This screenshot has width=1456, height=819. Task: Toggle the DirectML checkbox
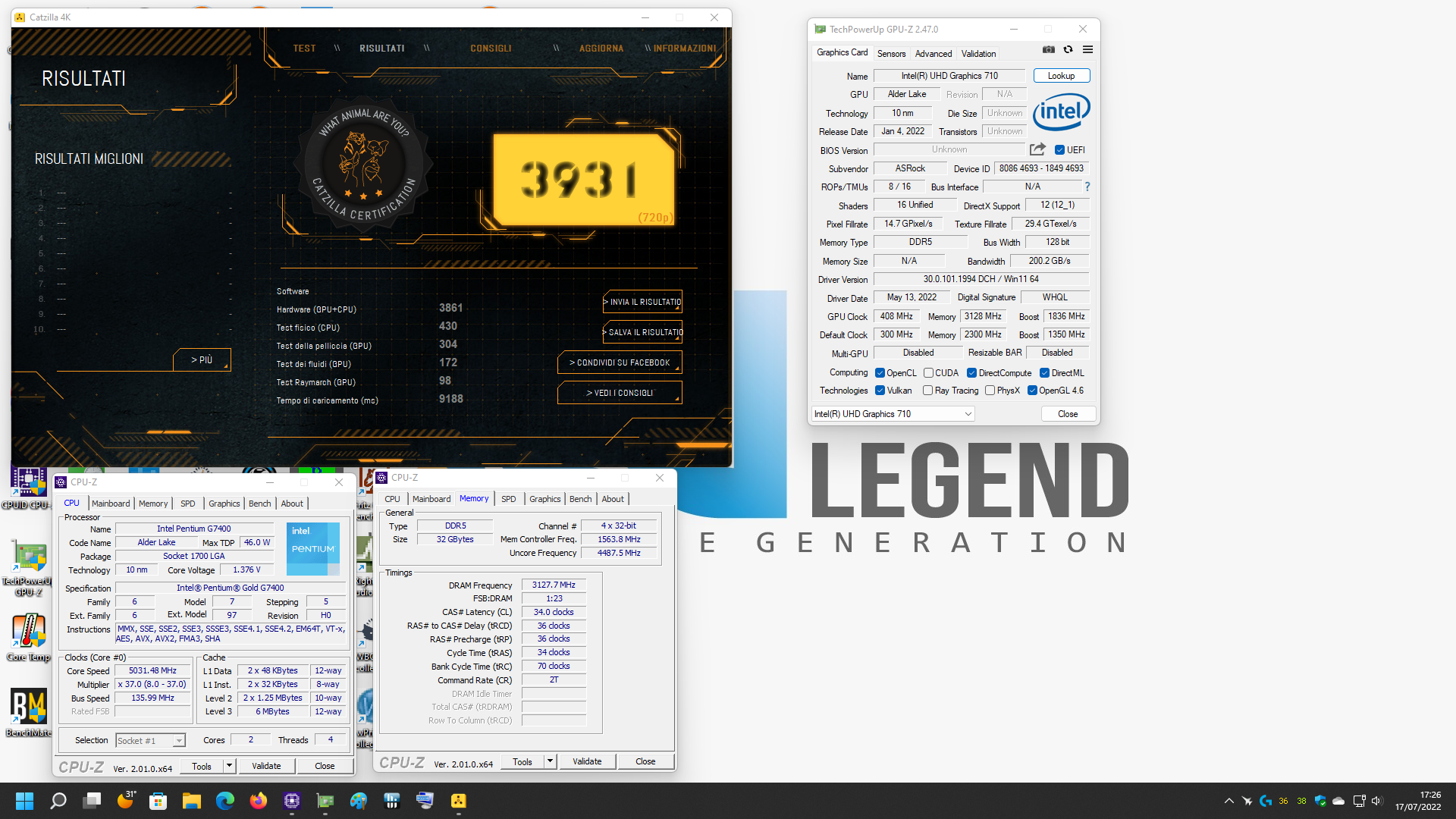1044,373
